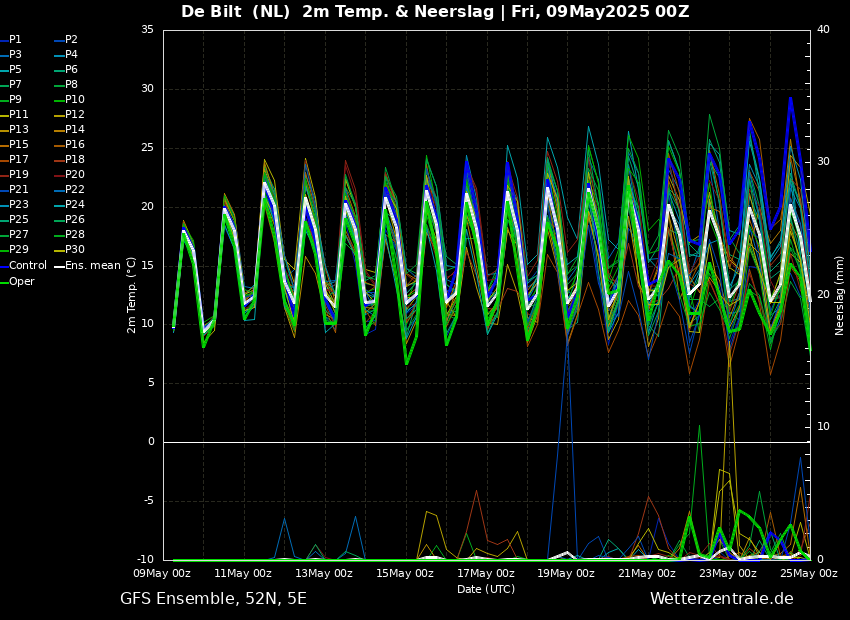850x620 pixels.
Task: Pick the 15 temperature tick label
Action: tap(147, 266)
